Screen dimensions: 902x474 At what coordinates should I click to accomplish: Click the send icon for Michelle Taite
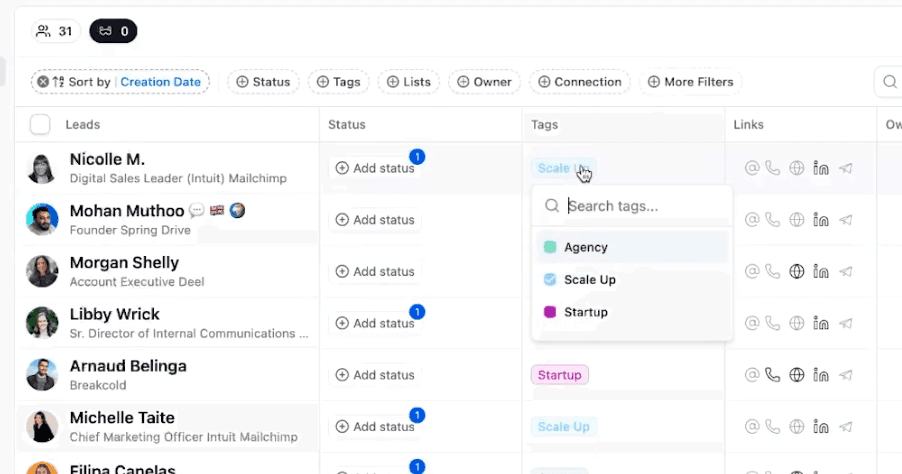tap(845, 427)
